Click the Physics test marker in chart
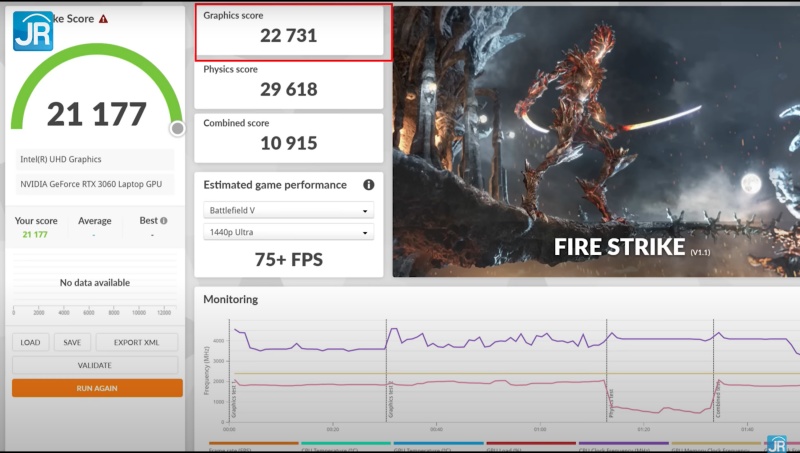This screenshot has height=453, width=800. pyautogui.click(x=609, y=400)
